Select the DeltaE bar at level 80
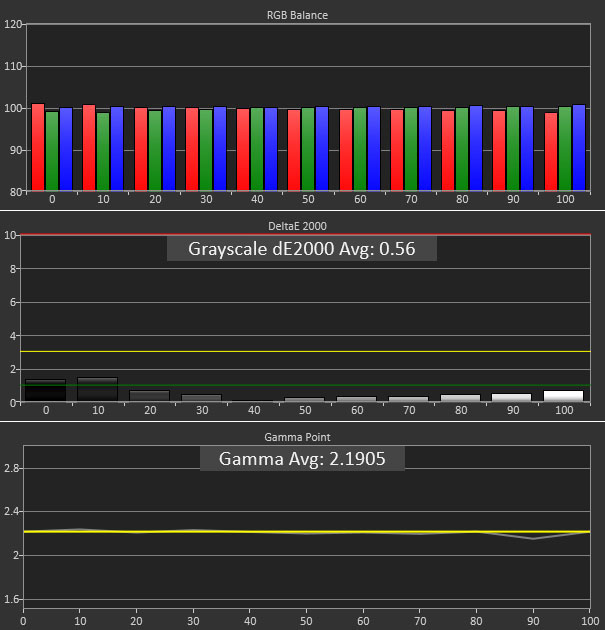 (x=460, y=398)
